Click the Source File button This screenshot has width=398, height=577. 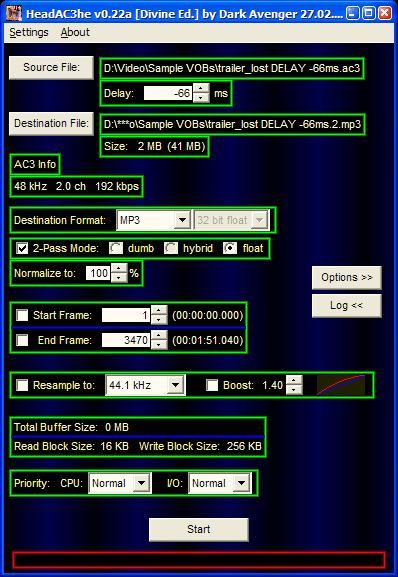(51, 67)
